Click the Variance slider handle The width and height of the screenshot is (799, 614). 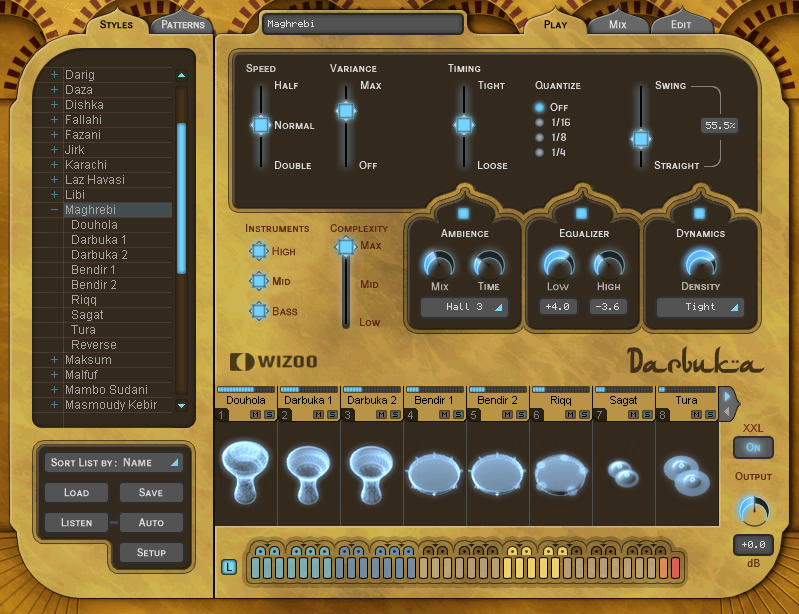(x=346, y=111)
